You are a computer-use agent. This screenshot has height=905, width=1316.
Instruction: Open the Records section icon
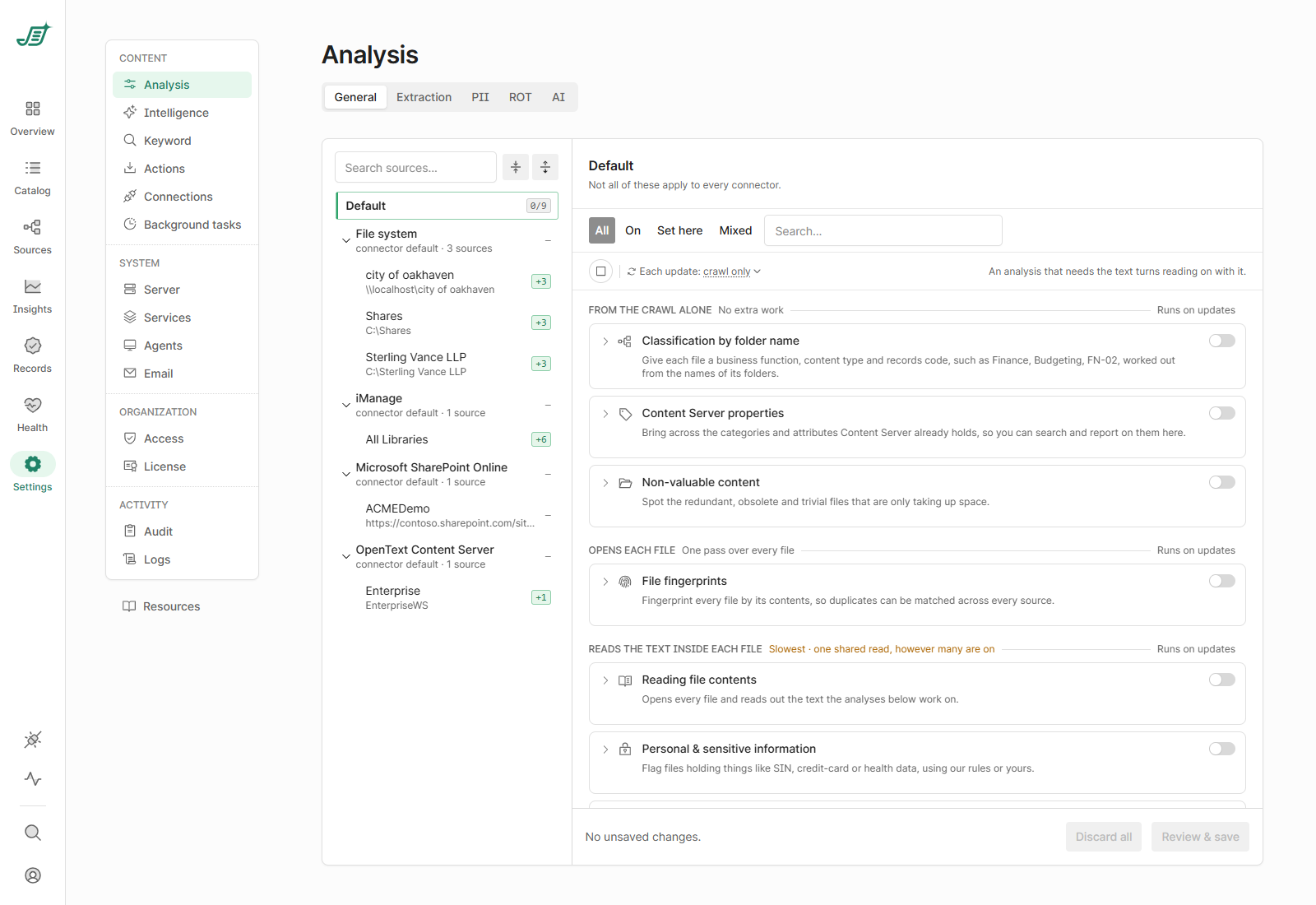[x=33, y=346]
